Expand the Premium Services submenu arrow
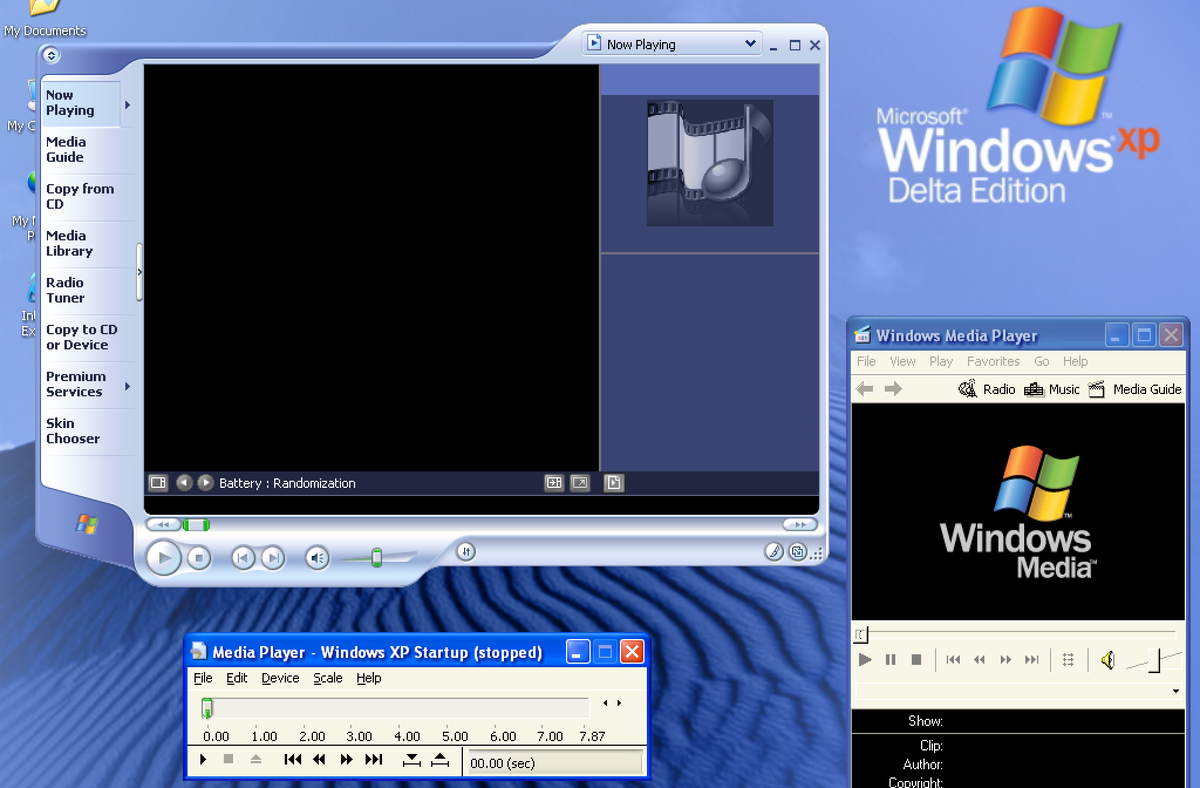Screen dimensions: 1200x788 (126, 384)
